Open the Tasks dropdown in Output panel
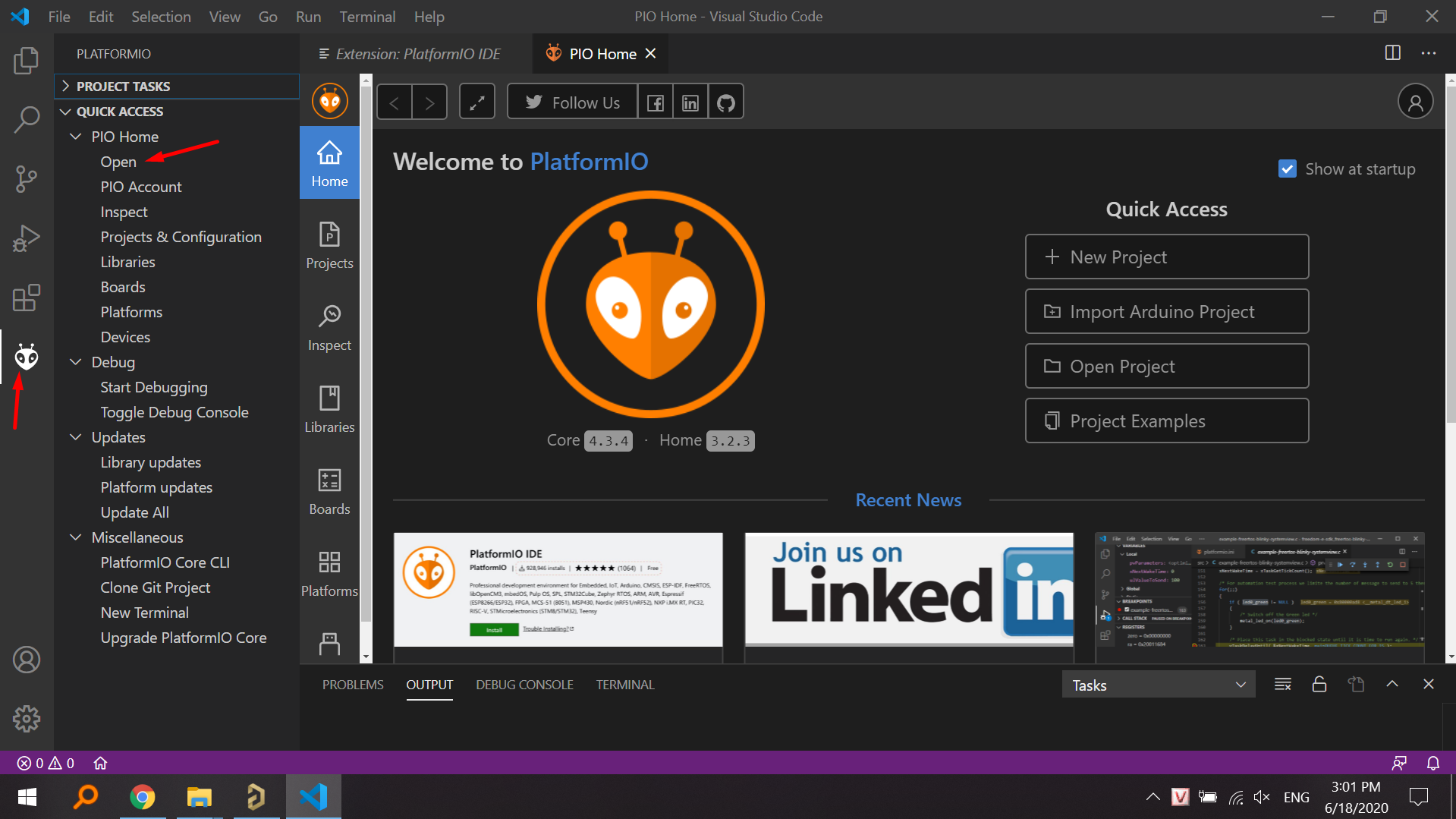Viewport: 1456px width, 819px height. (x=1158, y=684)
